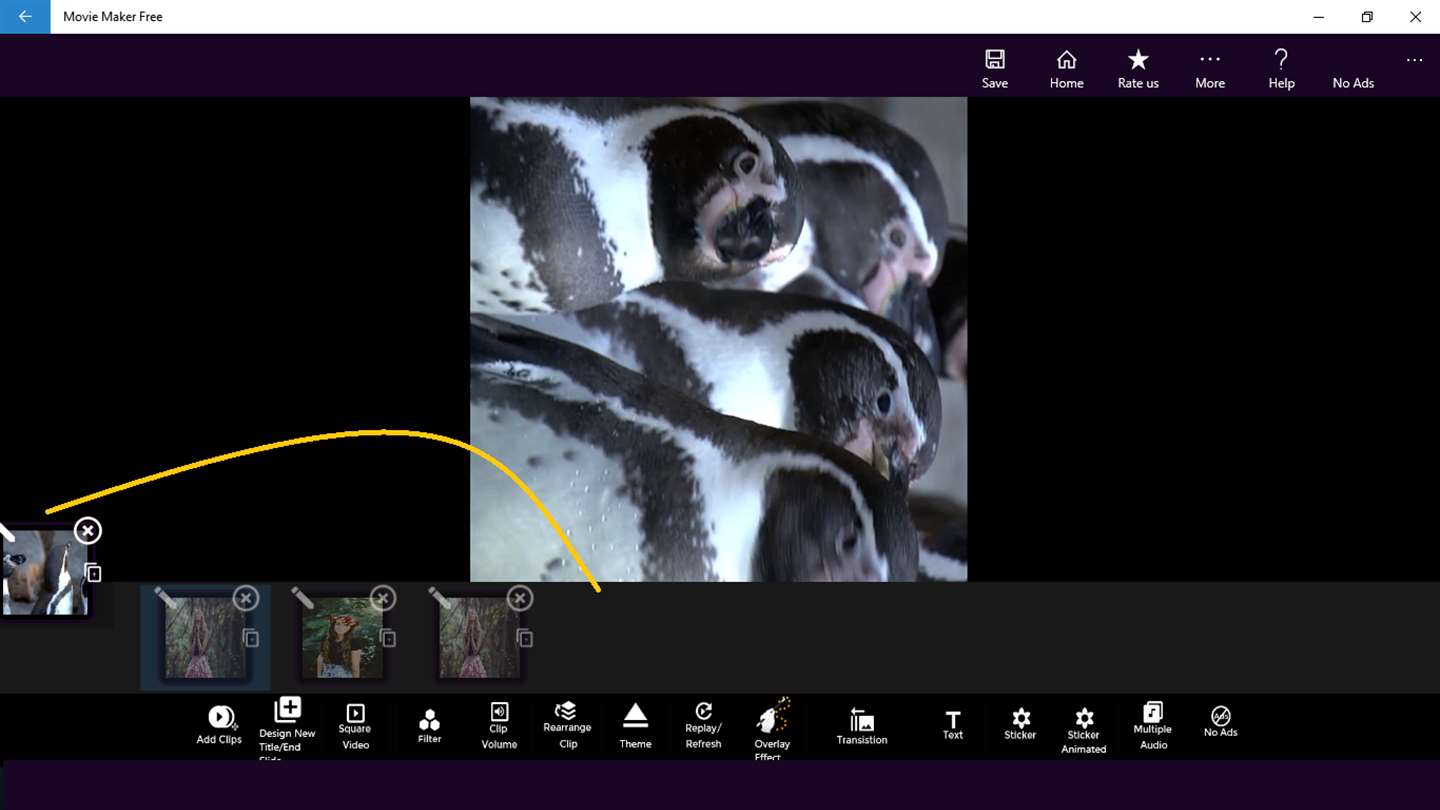Duplicate the second timeline clip
The image size is (1440, 810).
(x=388, y=638)
